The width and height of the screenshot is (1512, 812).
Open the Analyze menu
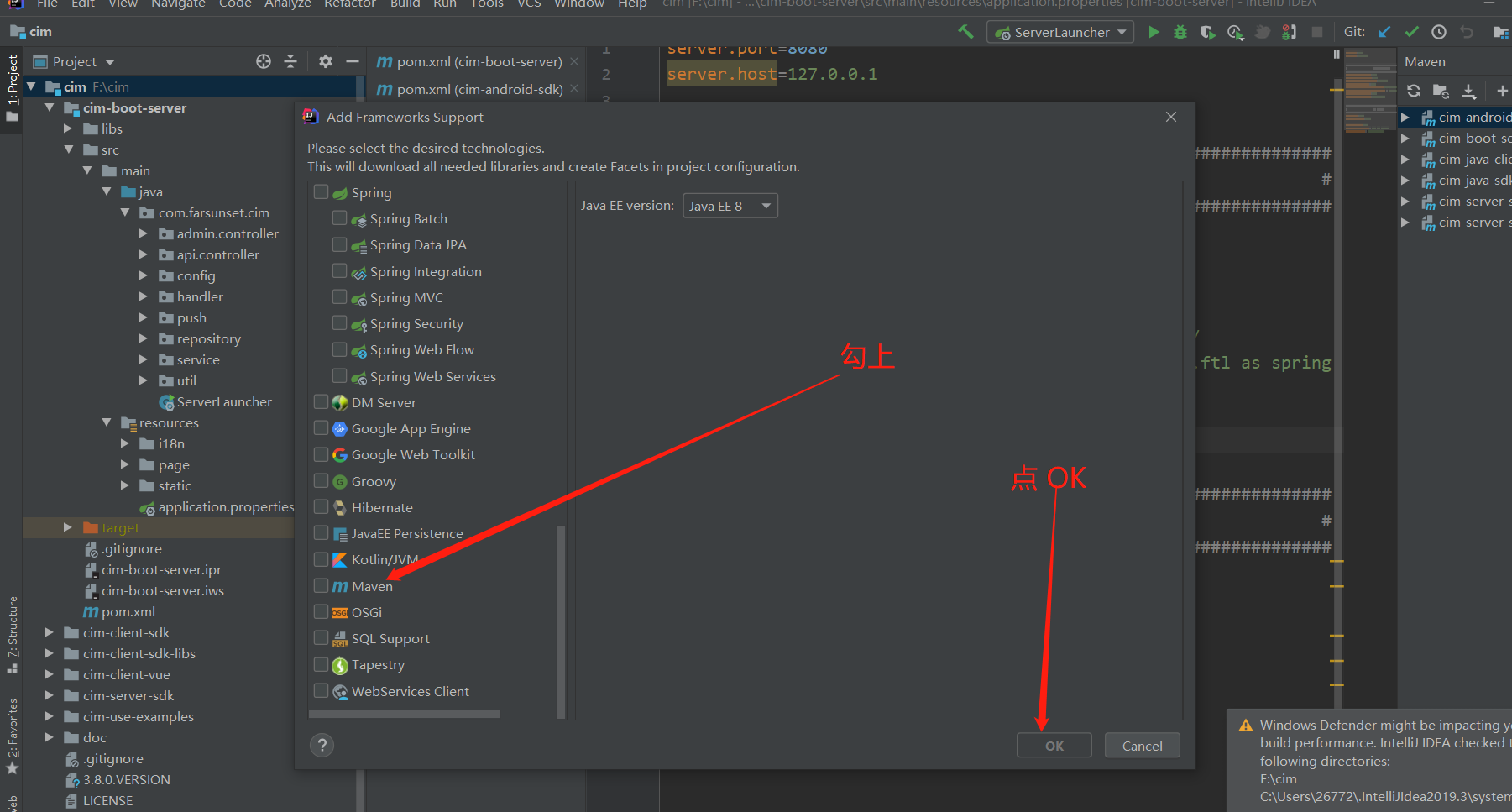click(288, 4)
